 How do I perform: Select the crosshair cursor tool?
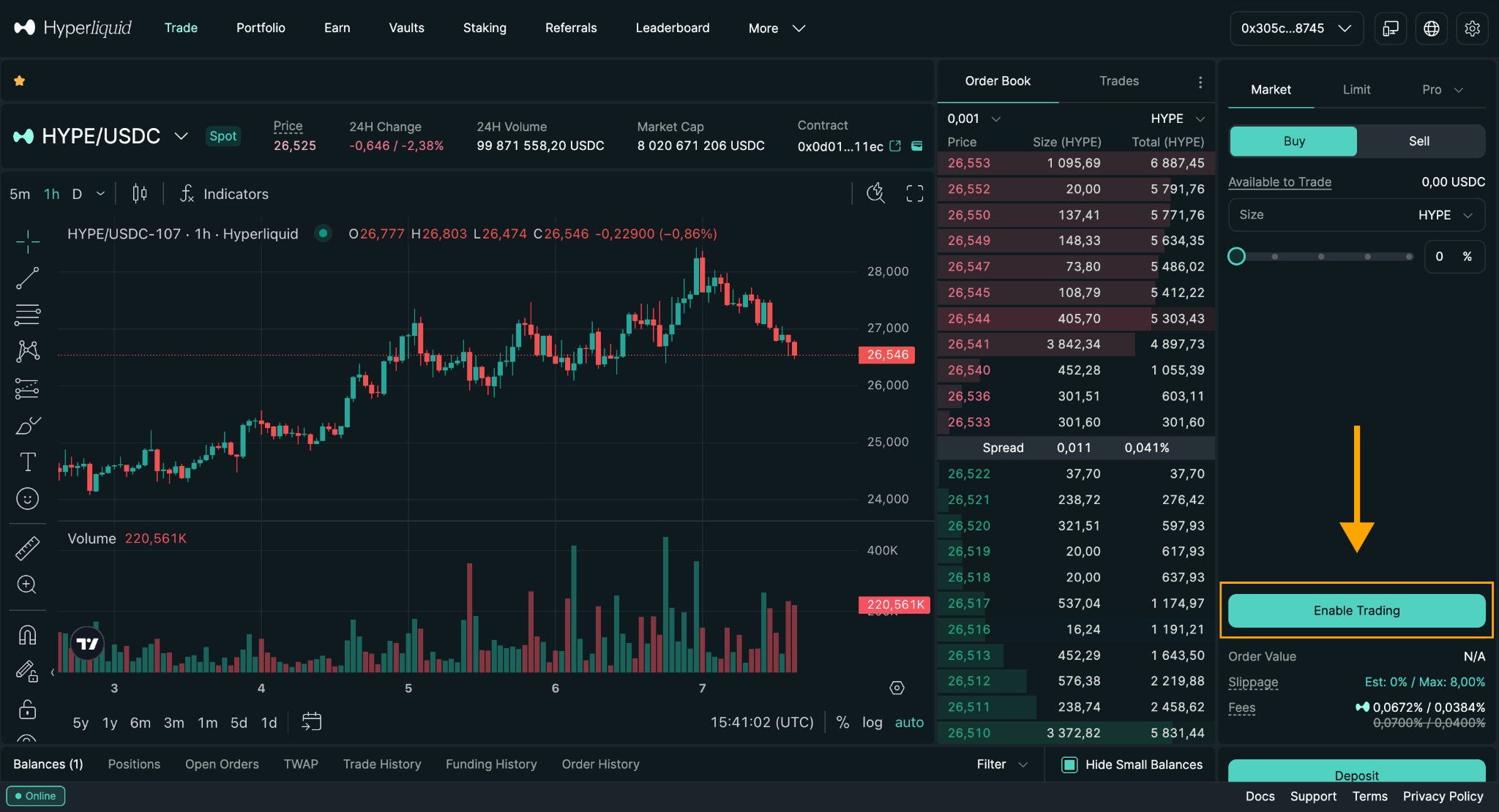click(28, 241)
